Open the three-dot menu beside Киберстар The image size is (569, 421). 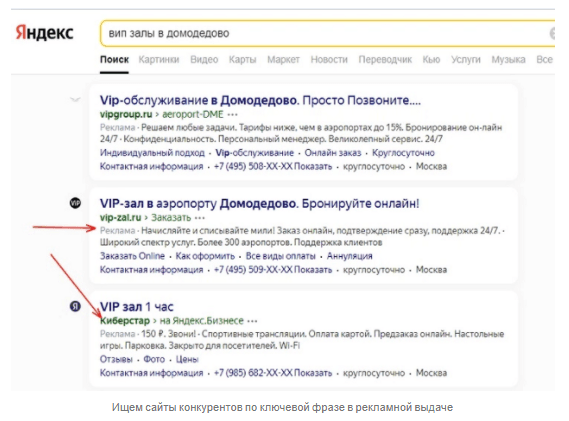click(x=252, y=321)
